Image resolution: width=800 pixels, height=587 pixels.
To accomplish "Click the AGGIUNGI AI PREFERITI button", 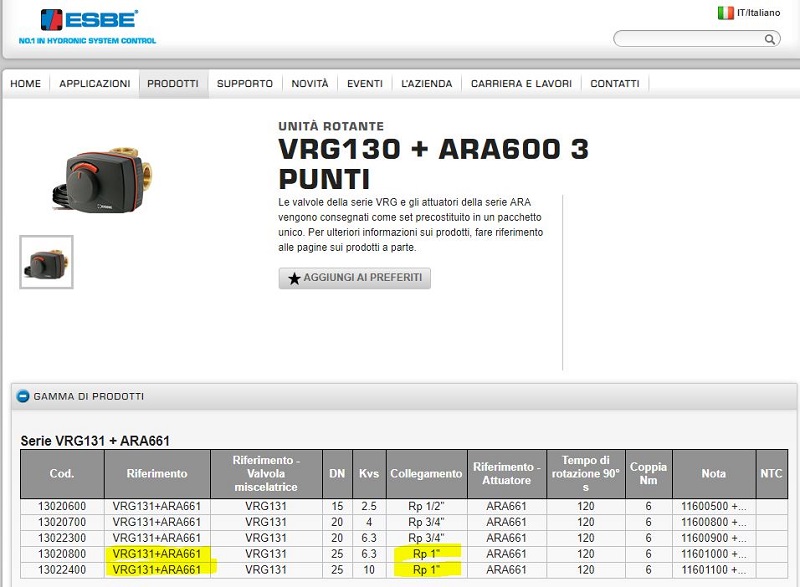I will (x=355, y=278).
